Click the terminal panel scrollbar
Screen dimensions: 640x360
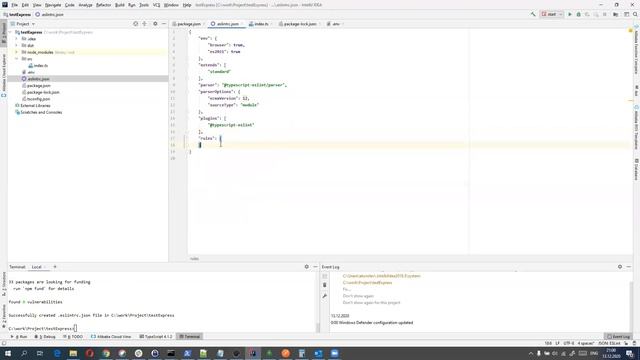point(318,327)
